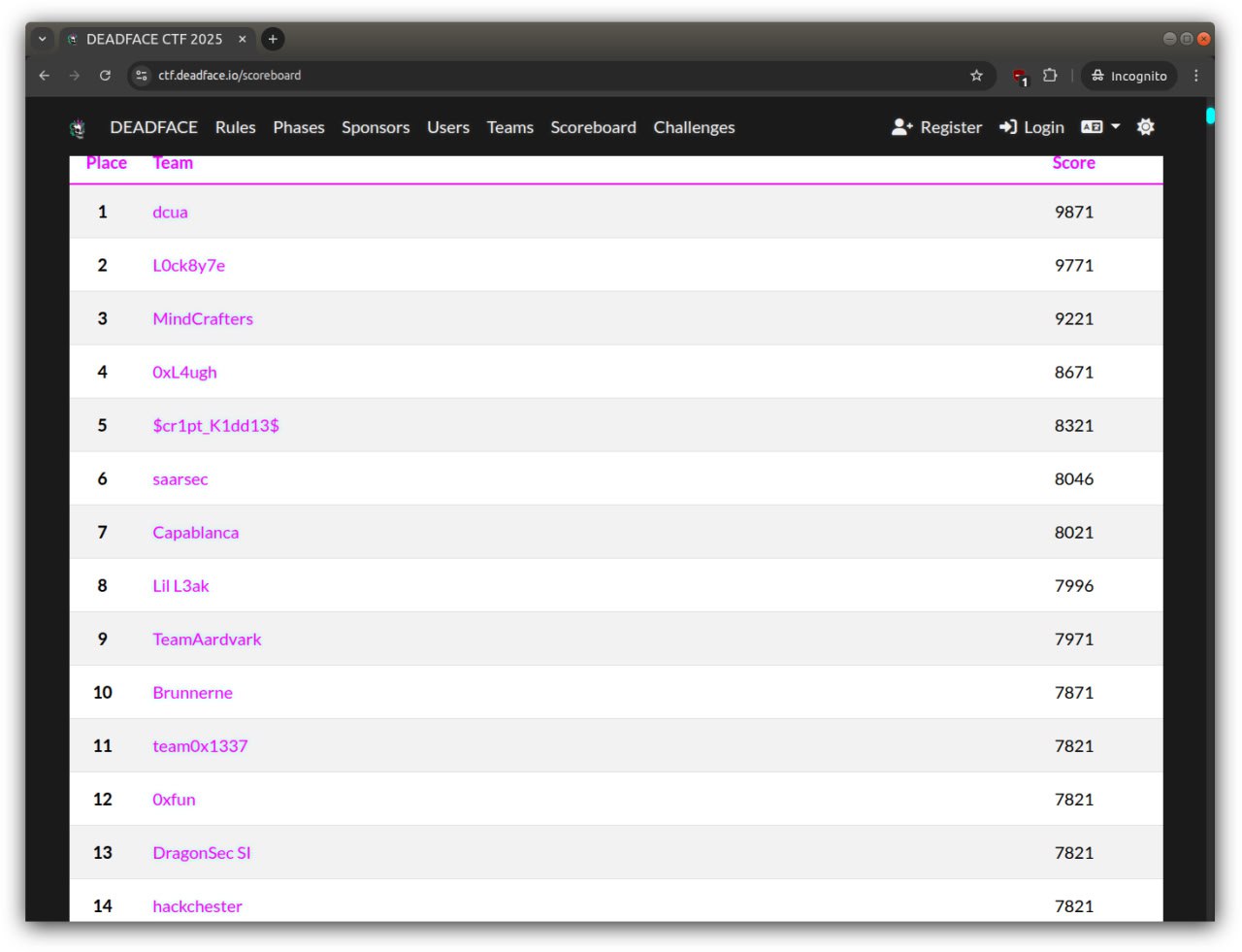The image size is (1242, 952).
Task: Click the red extension icon with badge
Action: click(x=1019, y=76)
